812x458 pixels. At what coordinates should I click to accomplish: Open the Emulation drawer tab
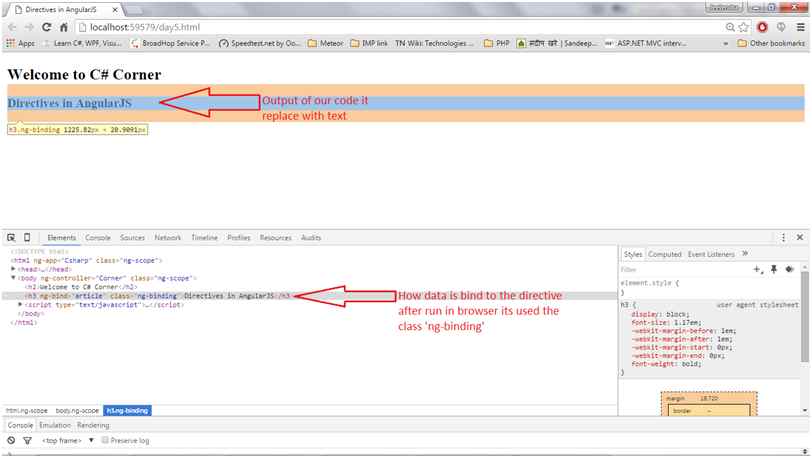point(55,425)
